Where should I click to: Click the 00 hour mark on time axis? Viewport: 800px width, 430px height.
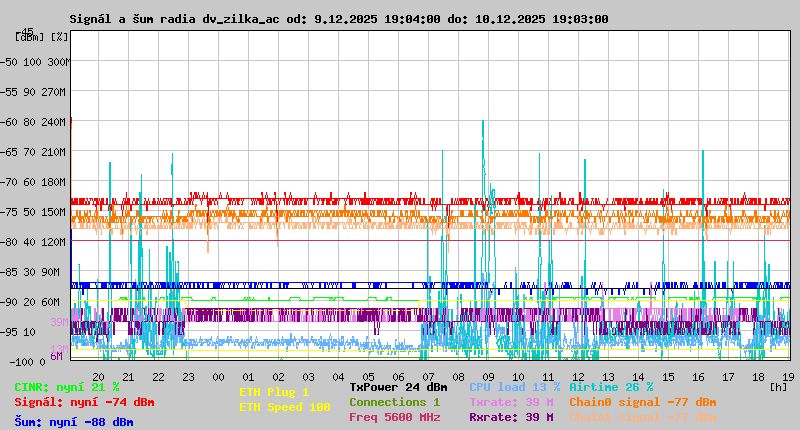point(218,376)
